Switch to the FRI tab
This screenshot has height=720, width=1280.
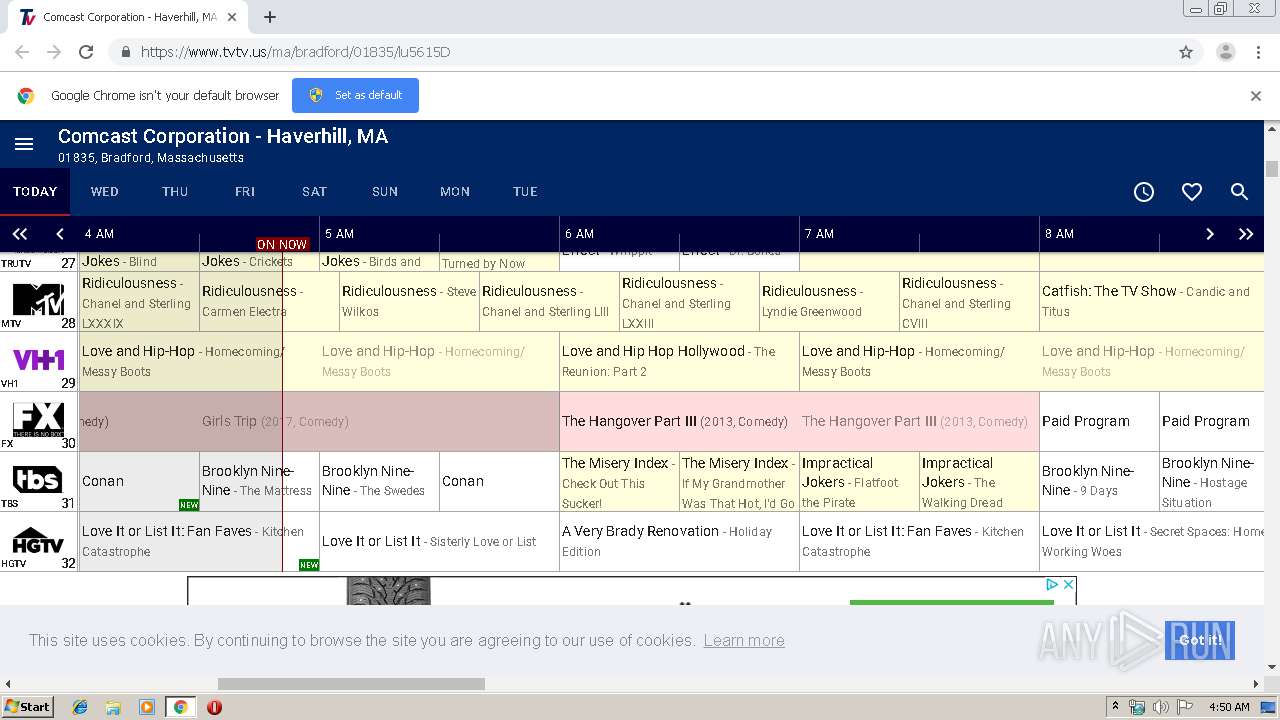click(x=245, y=192)
